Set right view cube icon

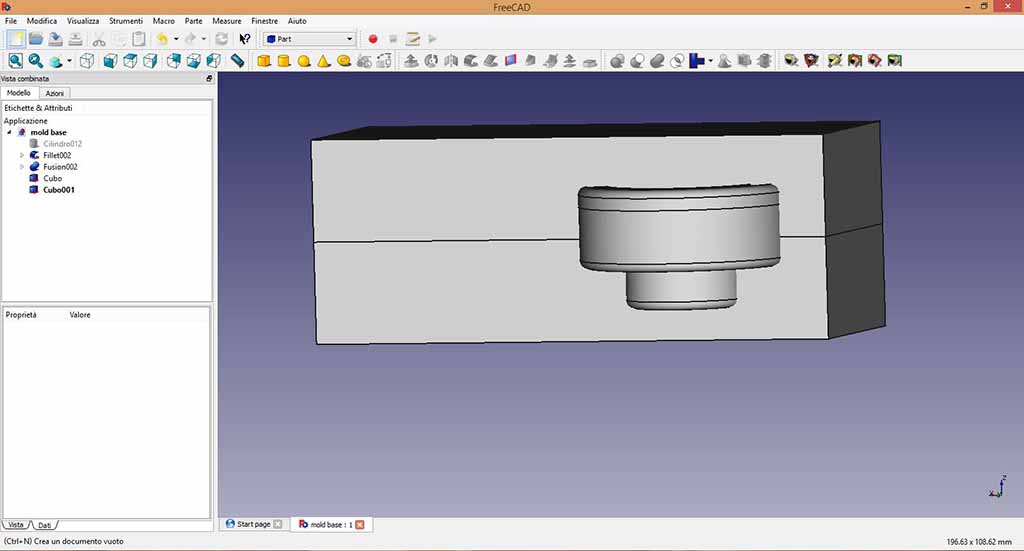point(150,61)
